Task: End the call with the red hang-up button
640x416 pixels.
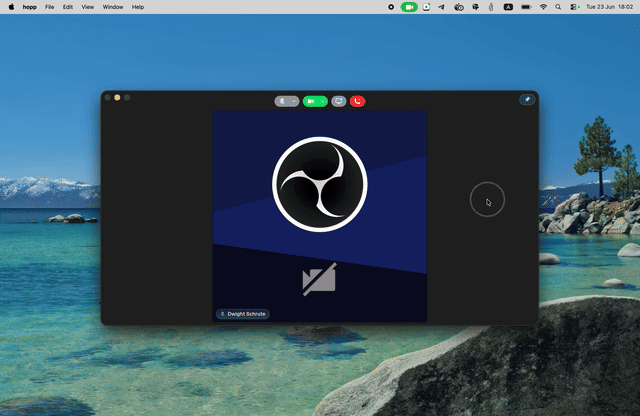Action: pos(358,101)
